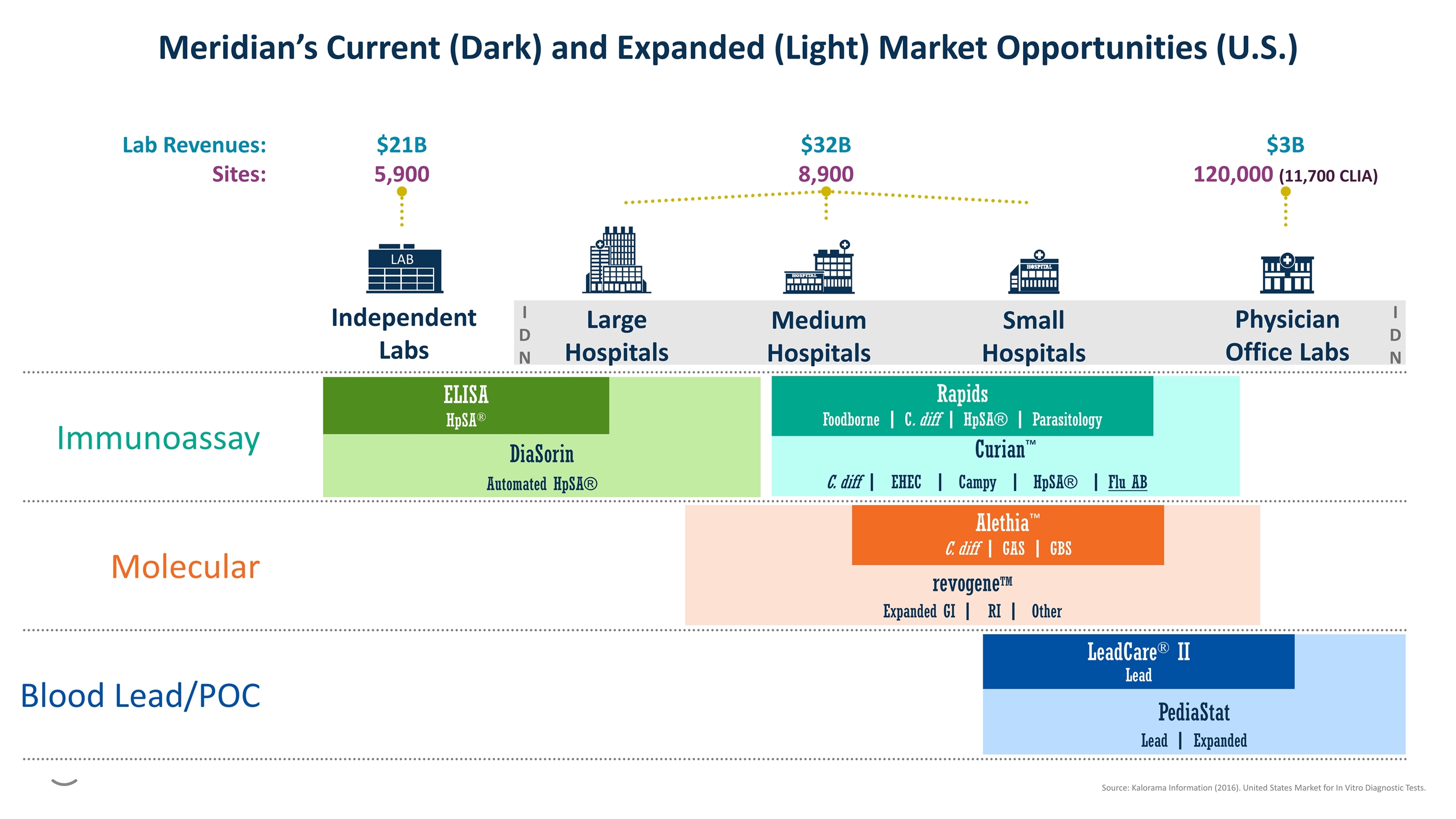This screenshot has width=1456, height=819.
Task: Click the Sites label
Action: point(239,174)
